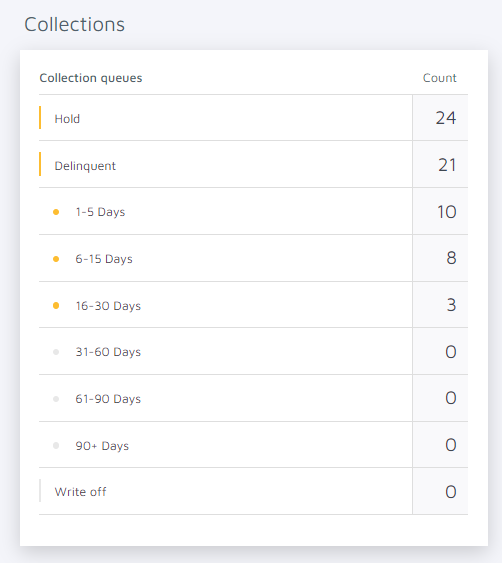Click the orange dot beside 16-30 Days
The image size is (502, 563).
point(56,306)
